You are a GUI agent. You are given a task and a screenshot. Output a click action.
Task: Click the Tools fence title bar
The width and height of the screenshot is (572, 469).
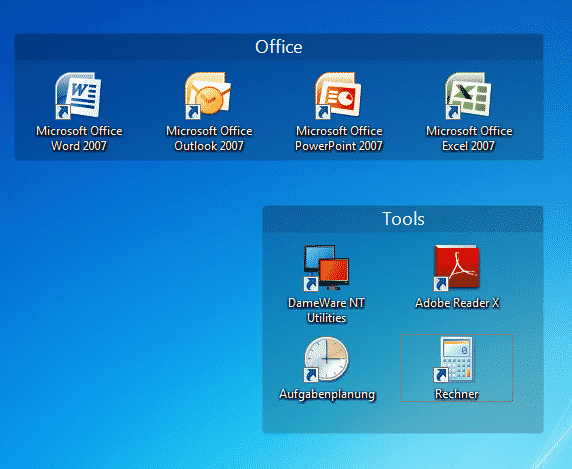point(403,219)
